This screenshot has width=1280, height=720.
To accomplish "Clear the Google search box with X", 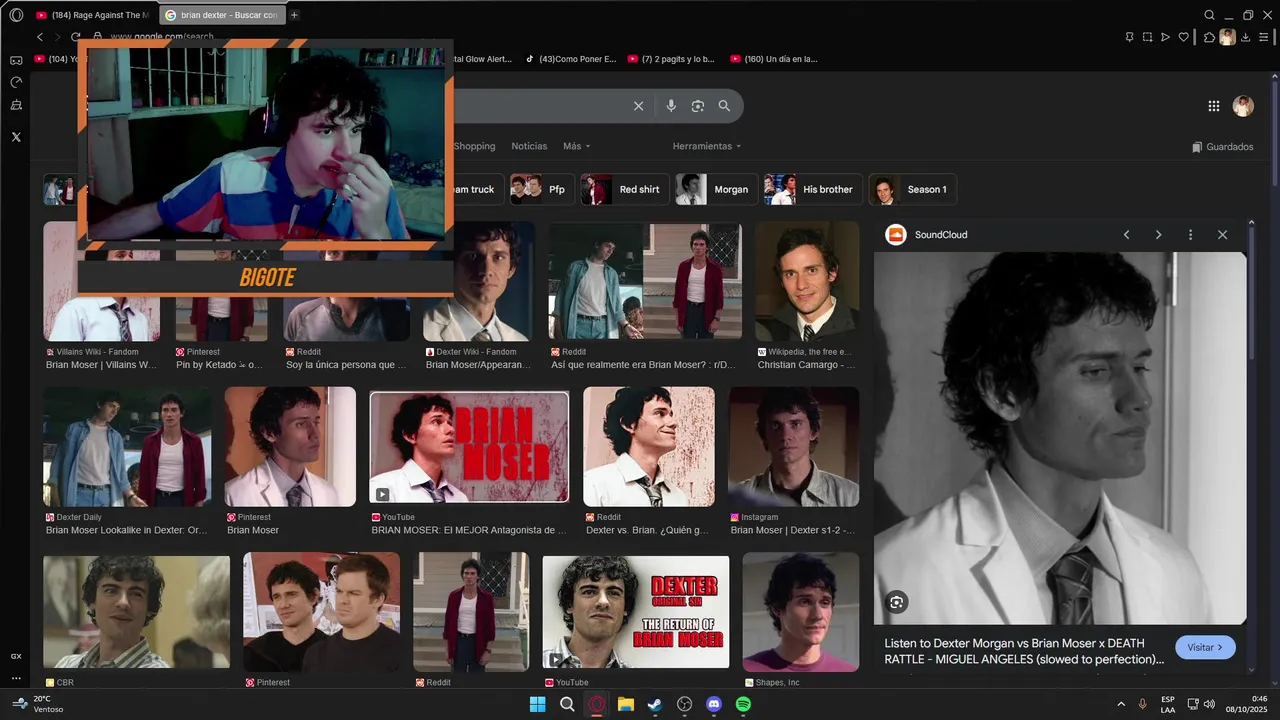I will (x=638, y=106).
